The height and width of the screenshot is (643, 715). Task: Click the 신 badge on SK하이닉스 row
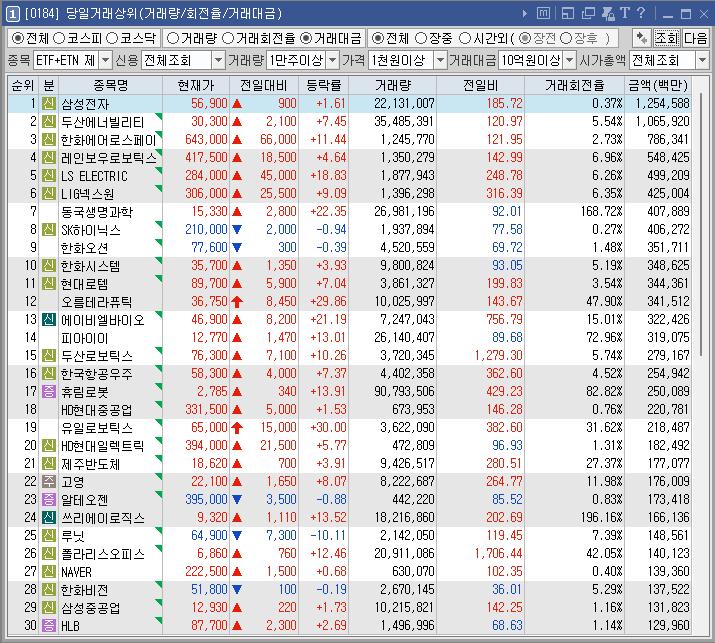(x=48, y=229)
